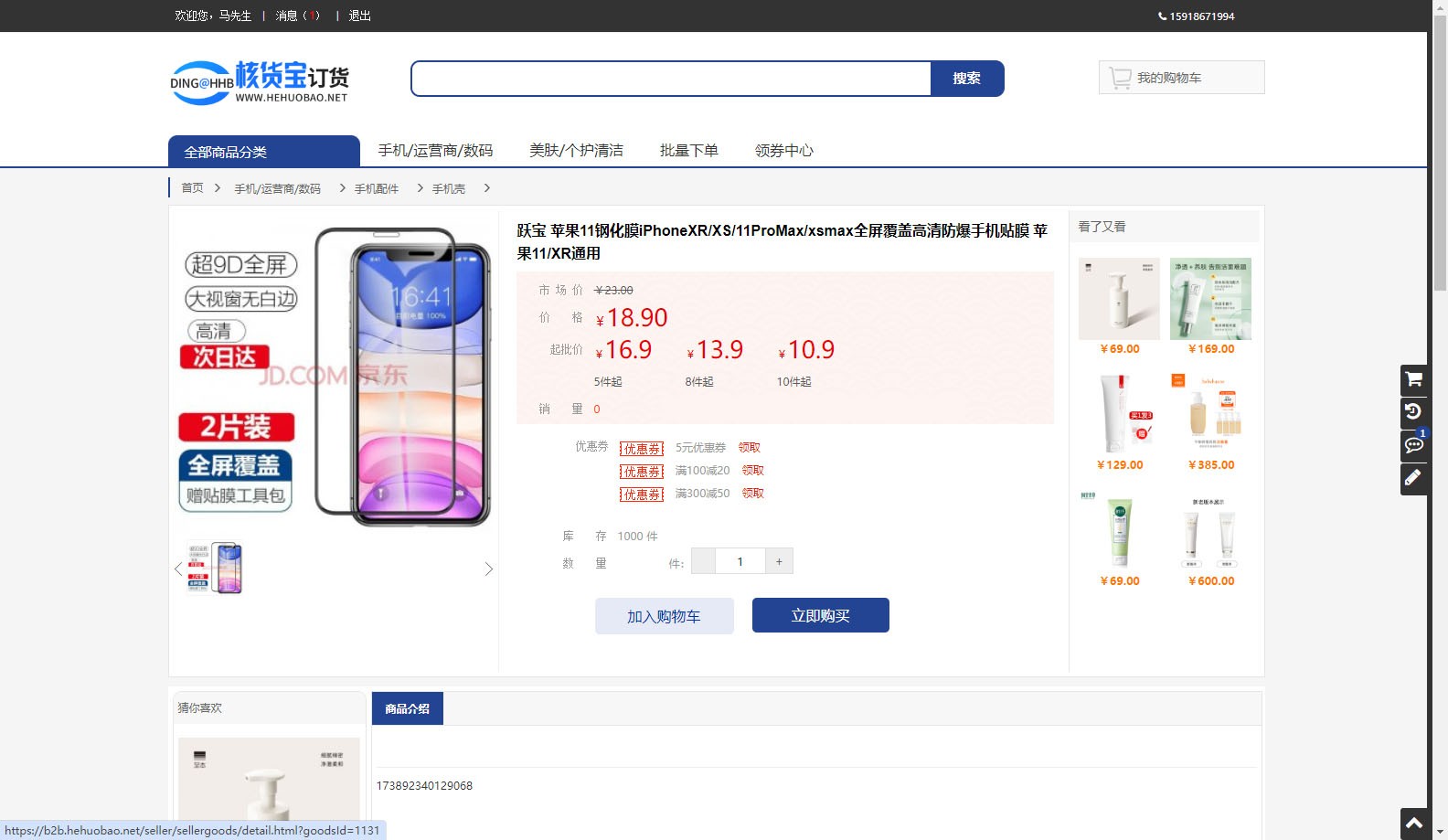The width and height of the screenshot is (1448, 840).
Task: Click the floating shopping cart sidebar icon
Action: tap(1413, 379)
